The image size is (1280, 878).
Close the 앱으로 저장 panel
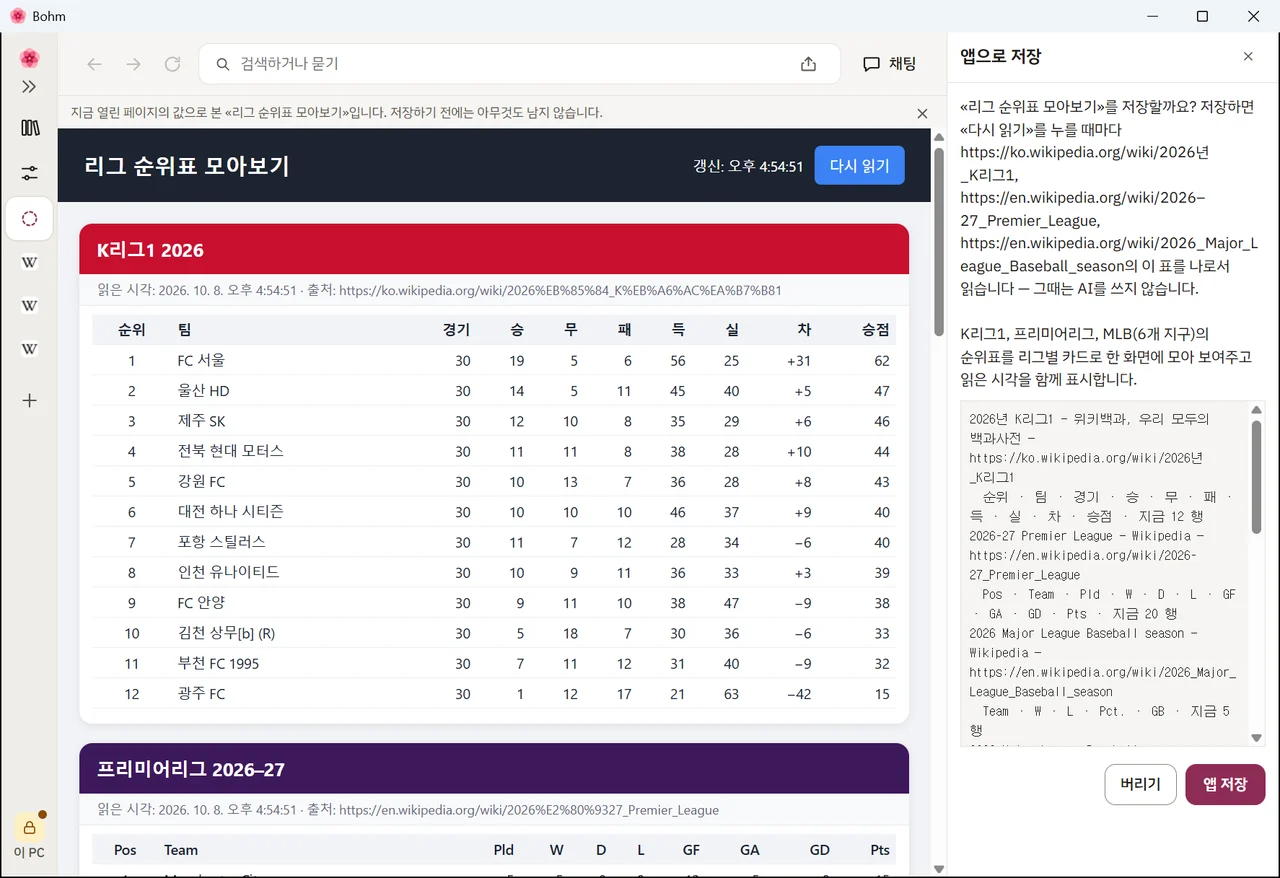(x=1248, y=57)
